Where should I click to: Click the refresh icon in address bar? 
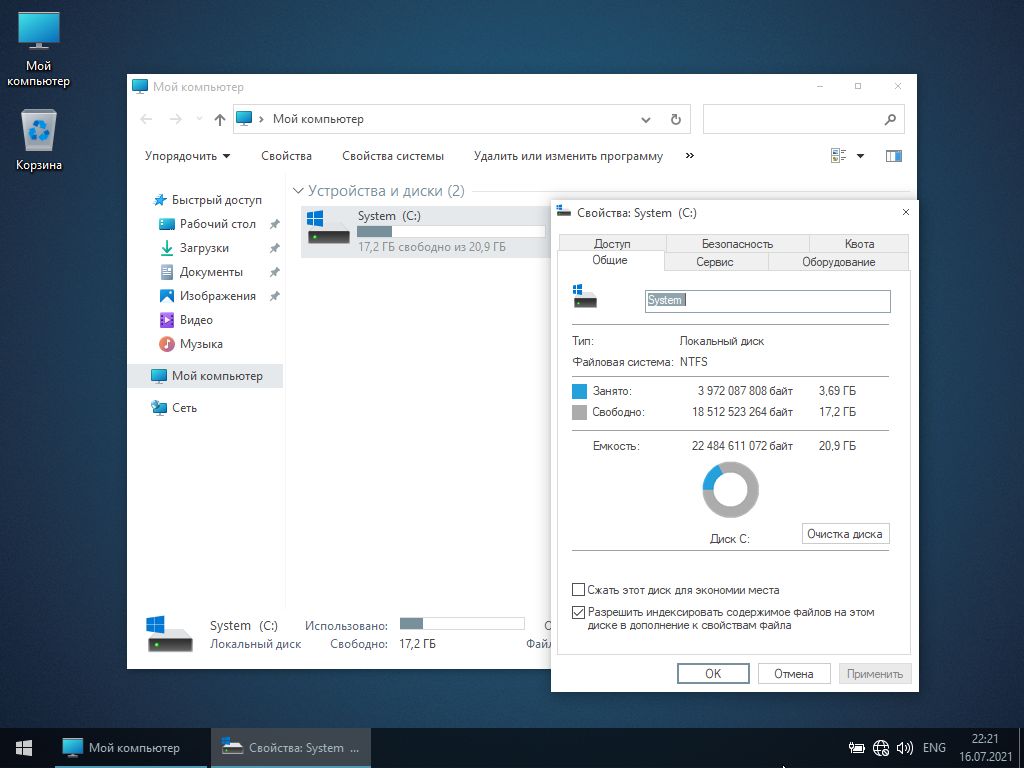tap(675, 119)
